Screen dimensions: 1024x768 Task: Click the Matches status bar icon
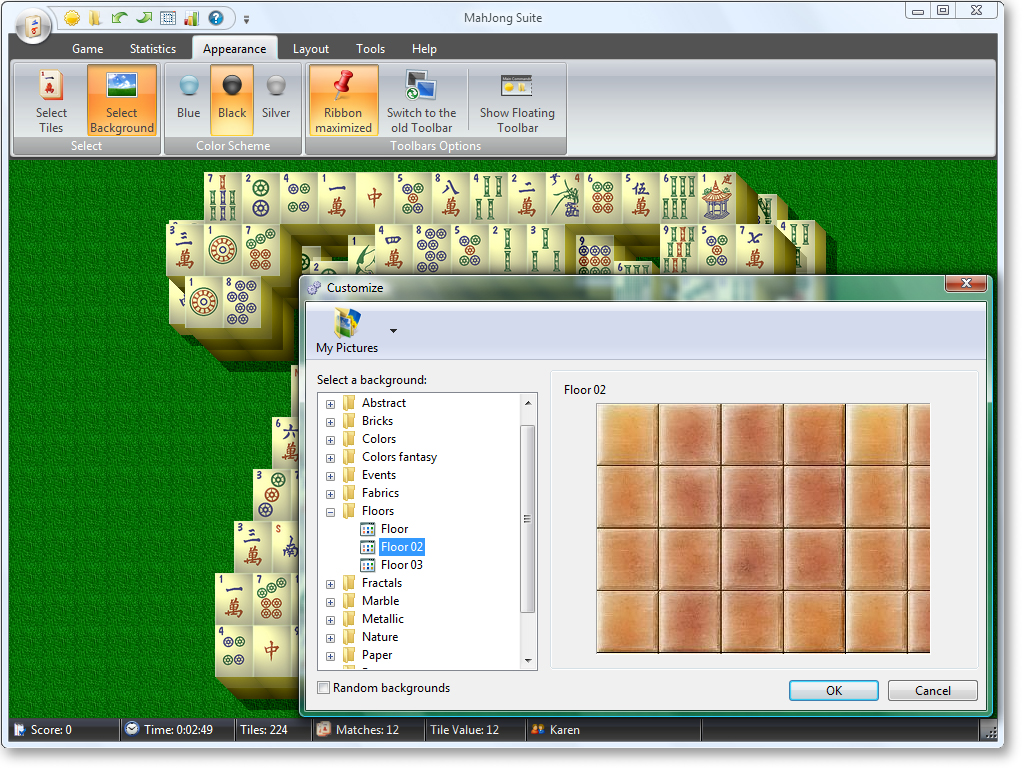[x=324, y=729]
